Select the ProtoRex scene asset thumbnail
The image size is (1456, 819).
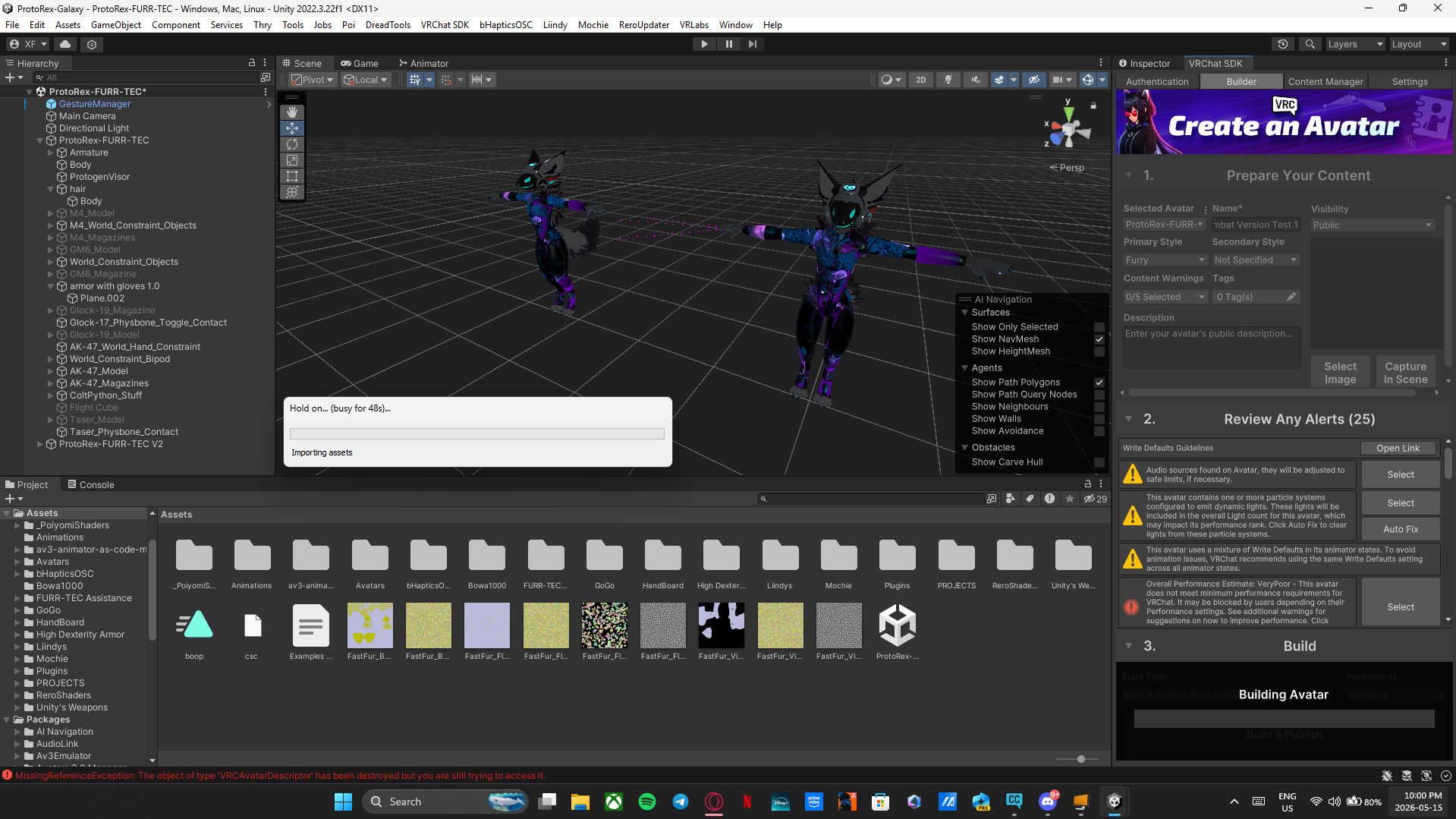click(897, 632)
